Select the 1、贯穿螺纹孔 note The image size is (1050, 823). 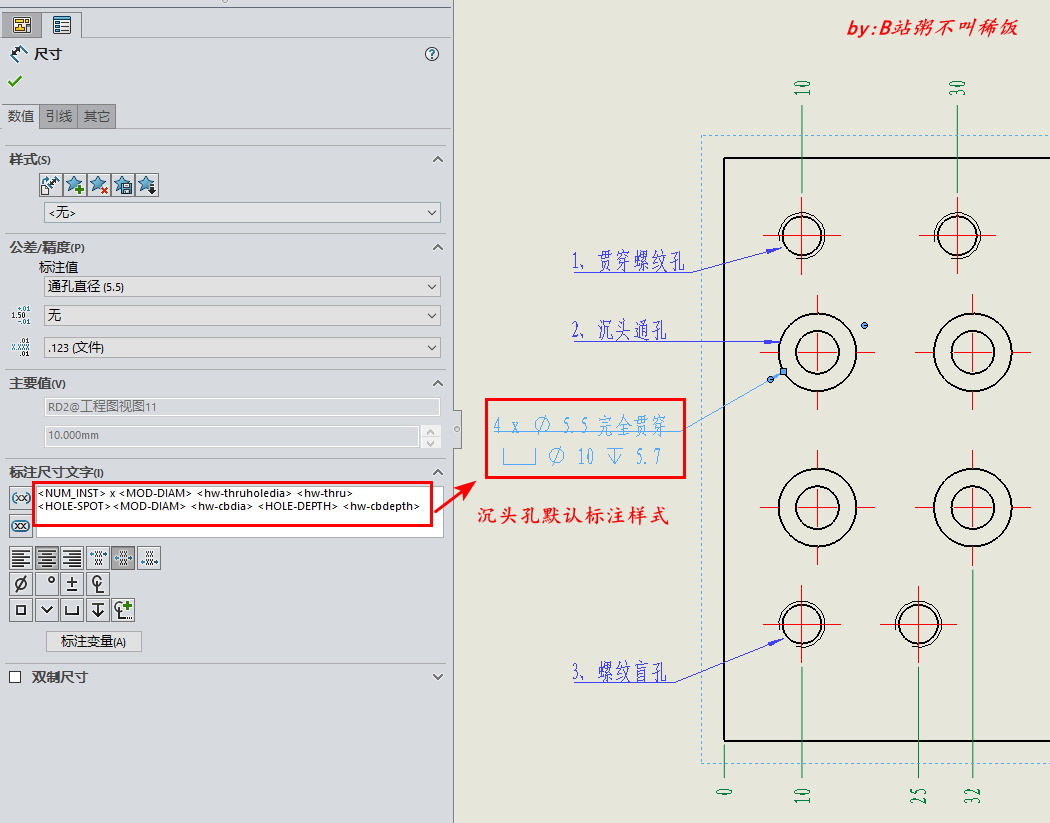click(x=628, y=261)
